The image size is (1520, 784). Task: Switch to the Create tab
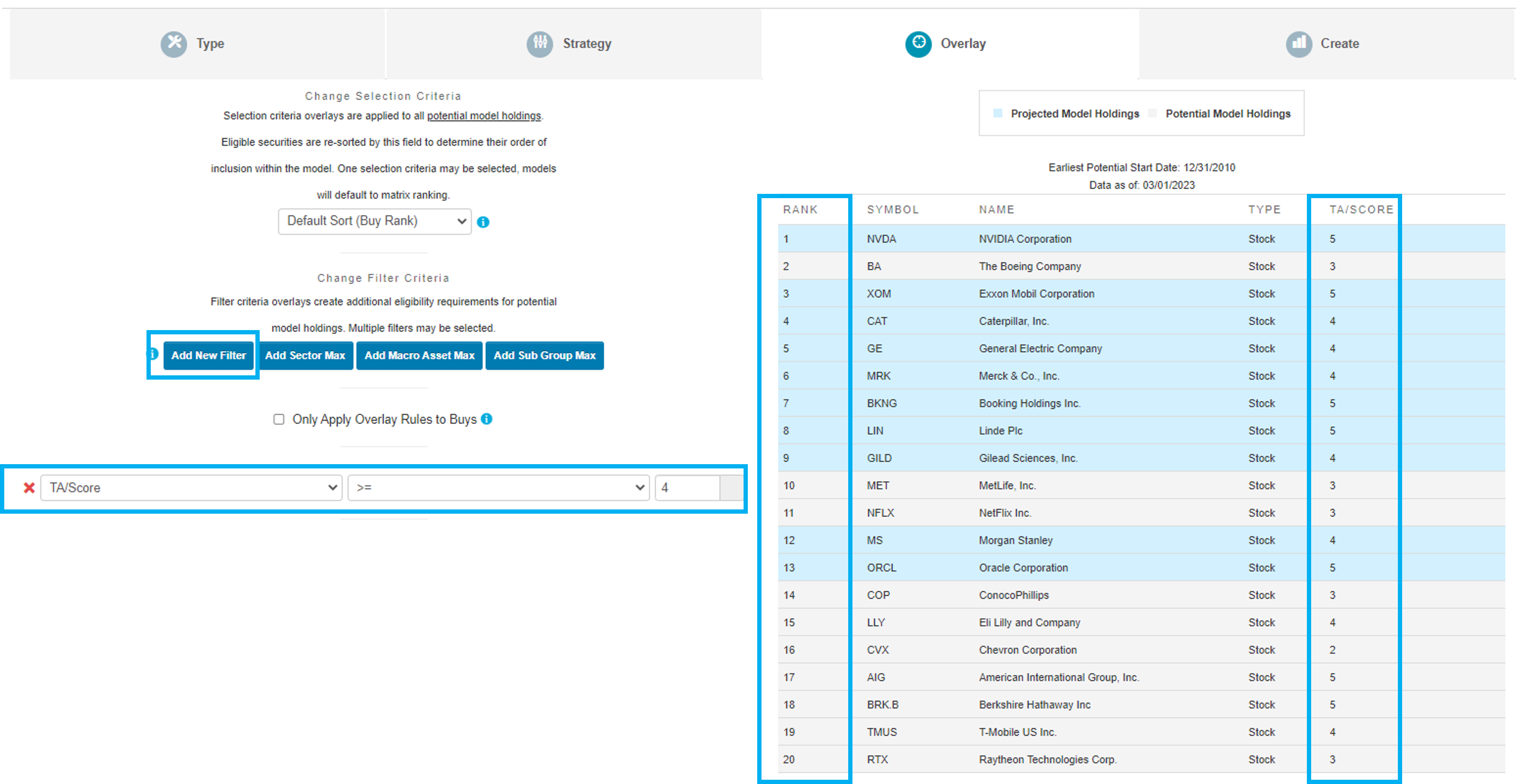point(1327,44)
